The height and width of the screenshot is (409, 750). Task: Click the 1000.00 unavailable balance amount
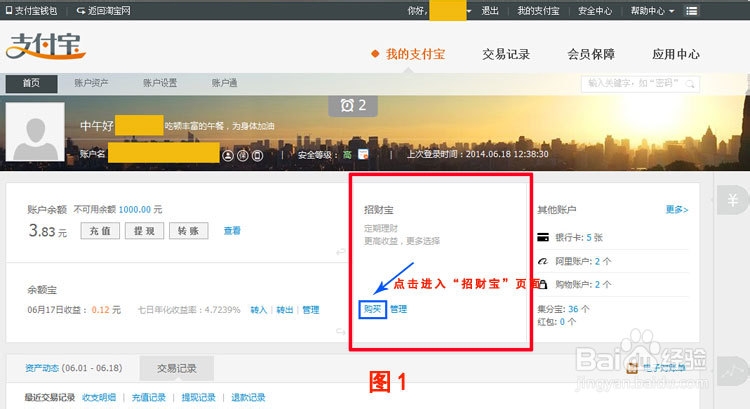click(135, 210)
